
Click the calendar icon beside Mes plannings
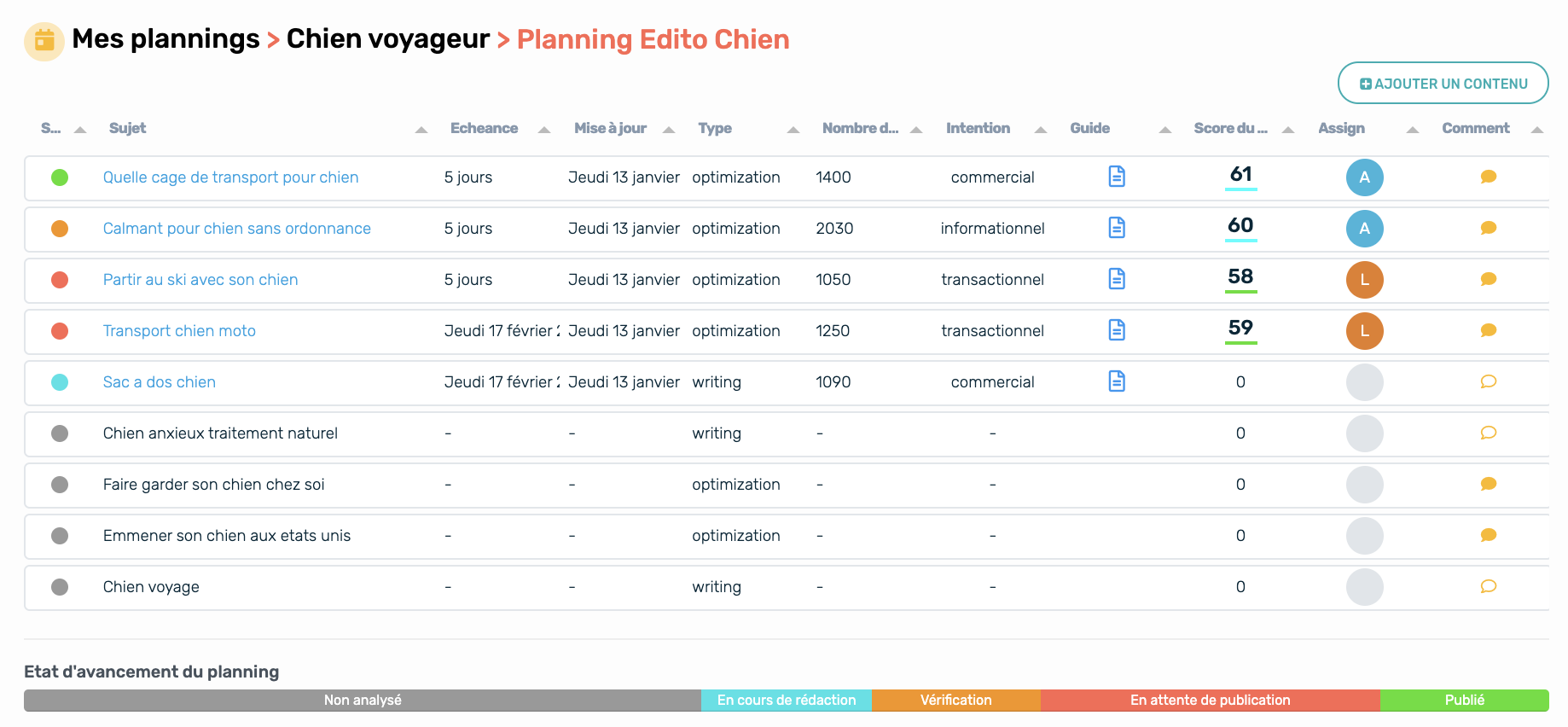[44, 41]
